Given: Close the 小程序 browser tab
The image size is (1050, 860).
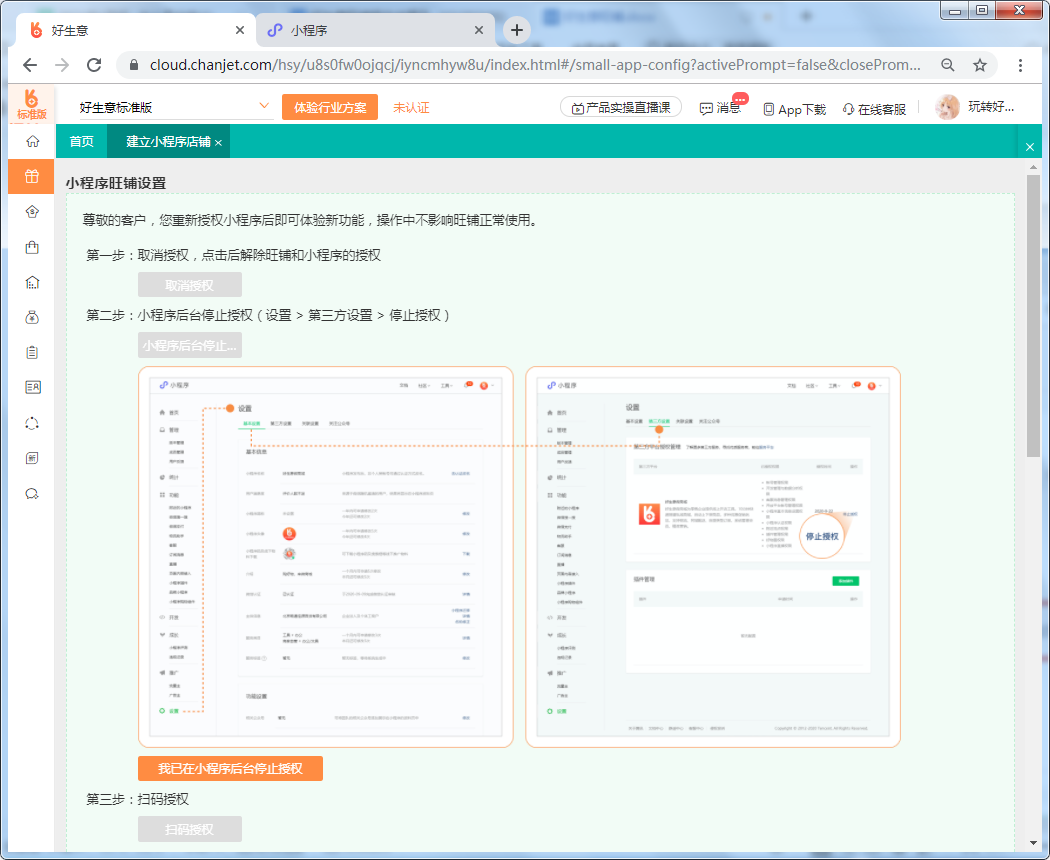Looking at the screenshot, I should click(x=479, y=30).
